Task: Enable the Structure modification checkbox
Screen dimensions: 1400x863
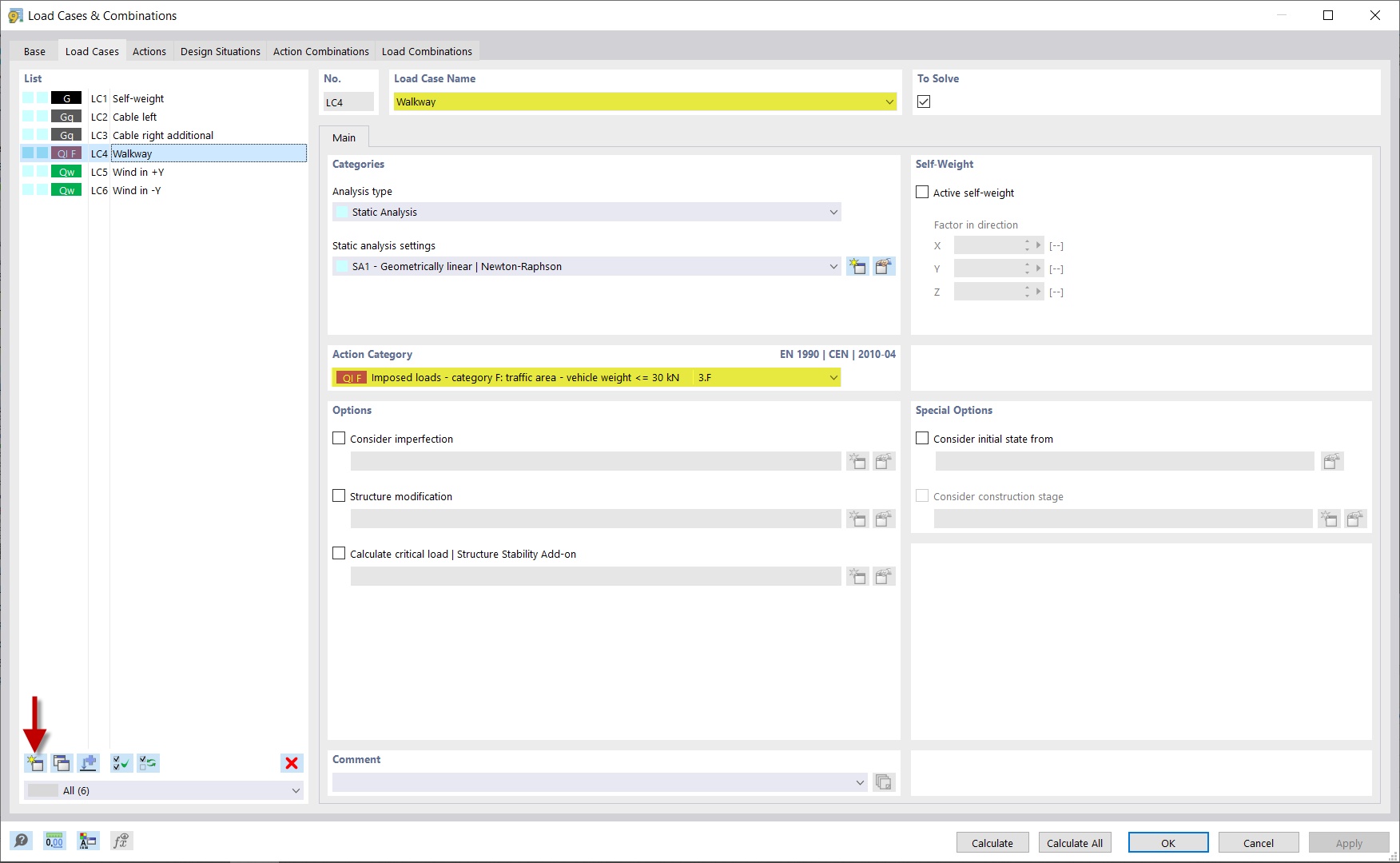Action: tap(339, 496)
